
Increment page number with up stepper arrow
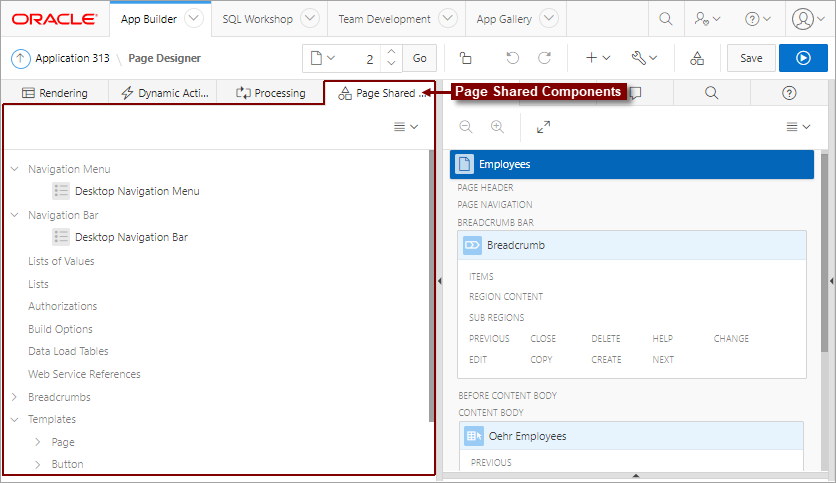coord(391,52)
